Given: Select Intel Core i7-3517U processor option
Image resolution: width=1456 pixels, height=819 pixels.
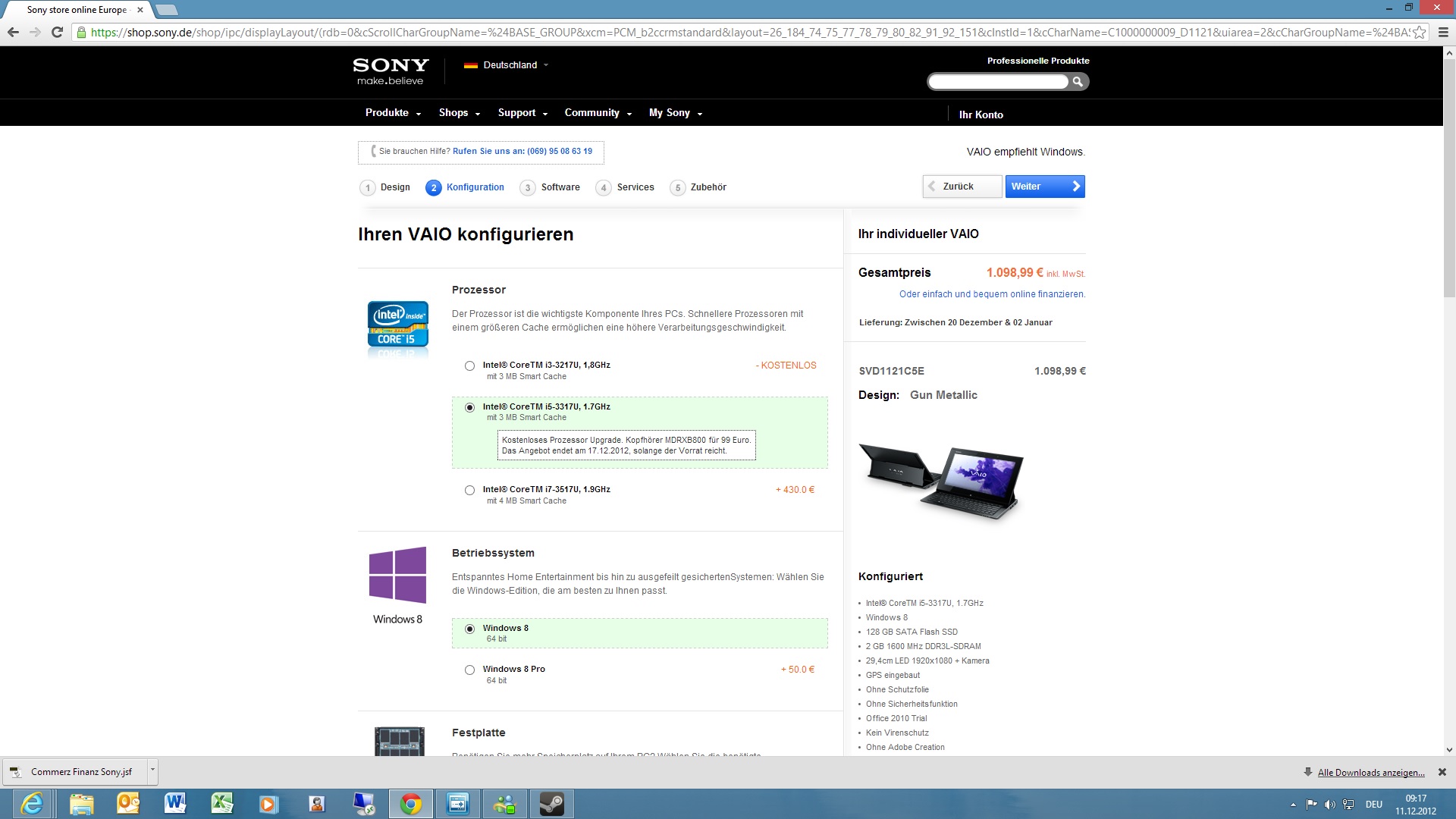Looking at the screenshot, I should click(469, 491).
